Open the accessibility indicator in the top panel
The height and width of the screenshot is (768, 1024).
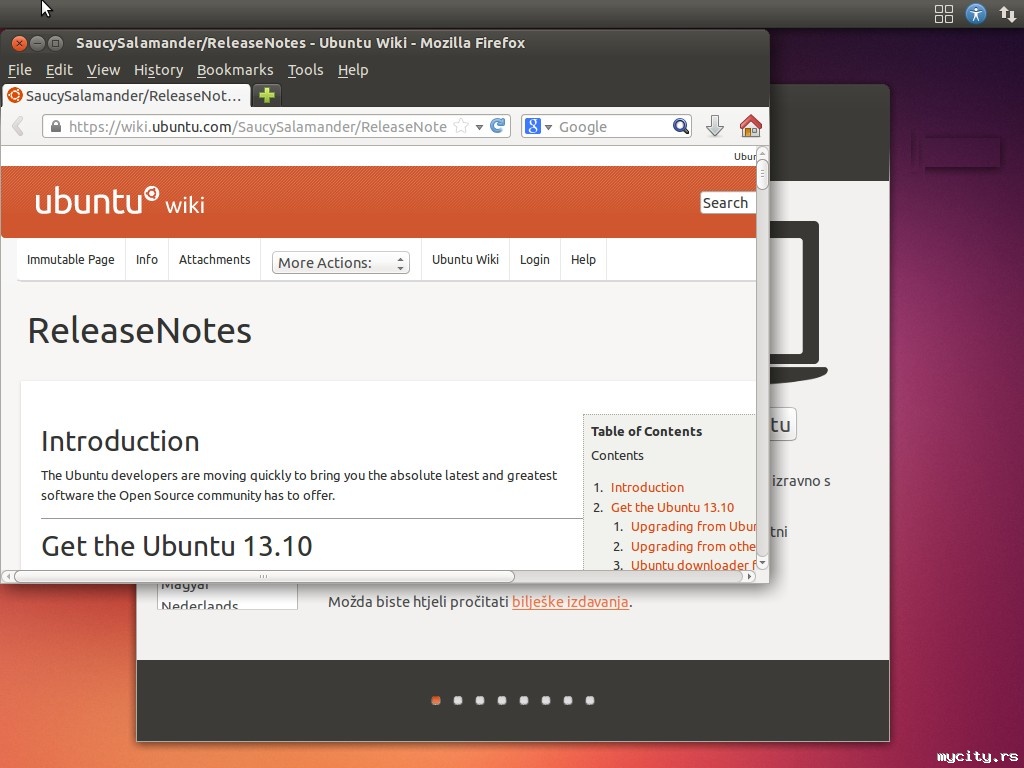[976, 14]
